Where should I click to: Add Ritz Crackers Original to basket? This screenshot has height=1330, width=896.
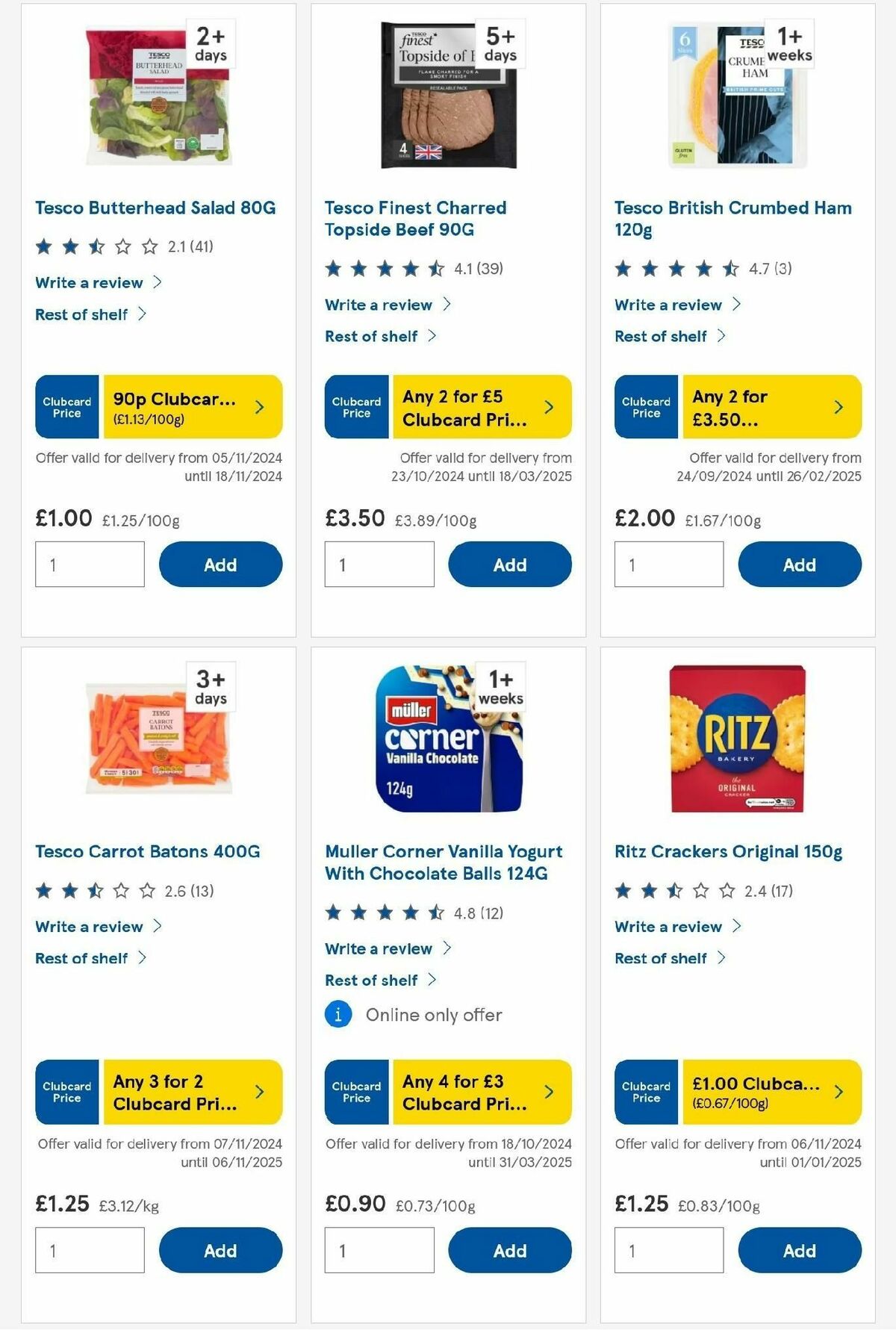coord(799,1250)
